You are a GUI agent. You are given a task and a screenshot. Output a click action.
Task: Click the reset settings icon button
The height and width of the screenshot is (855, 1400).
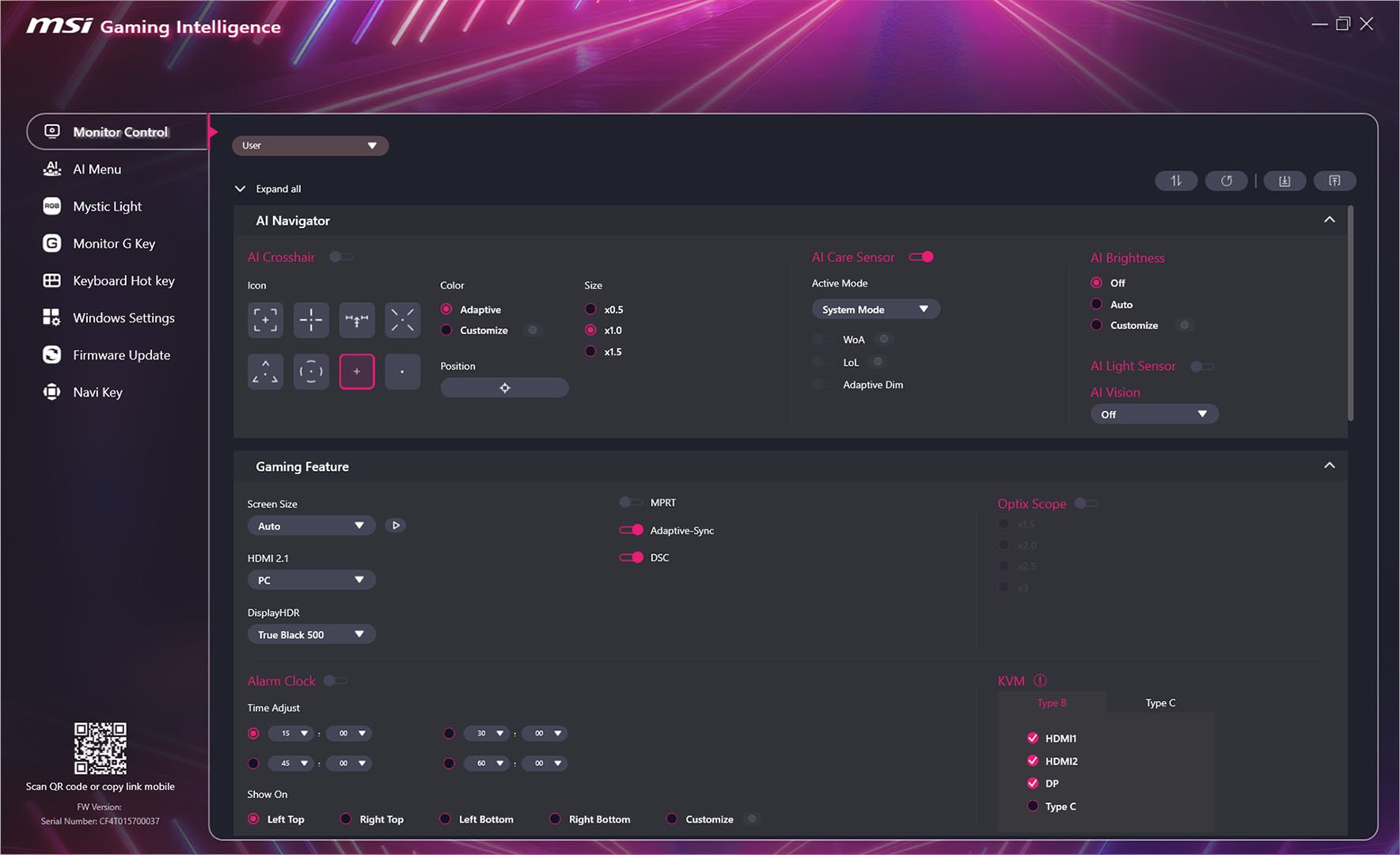pos(1226,181)
